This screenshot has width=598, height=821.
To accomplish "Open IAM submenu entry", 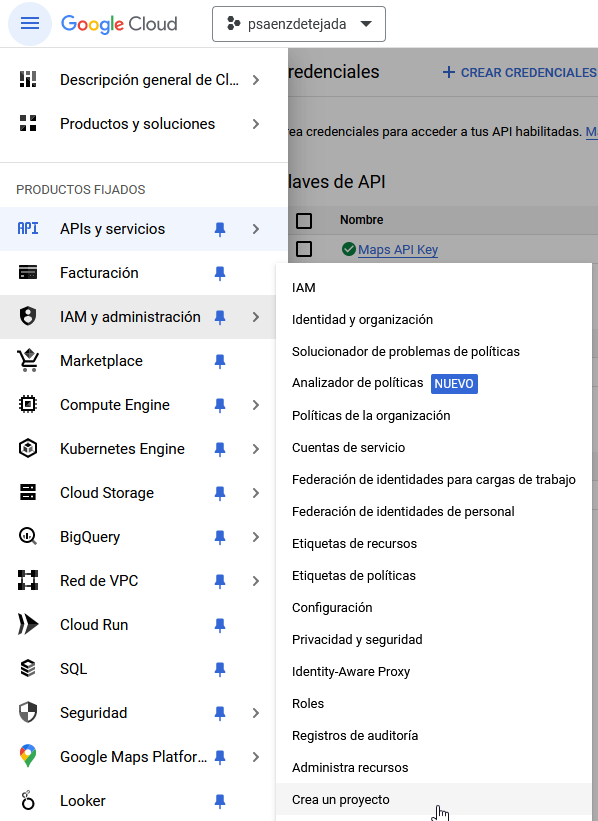I will (434, 287).
